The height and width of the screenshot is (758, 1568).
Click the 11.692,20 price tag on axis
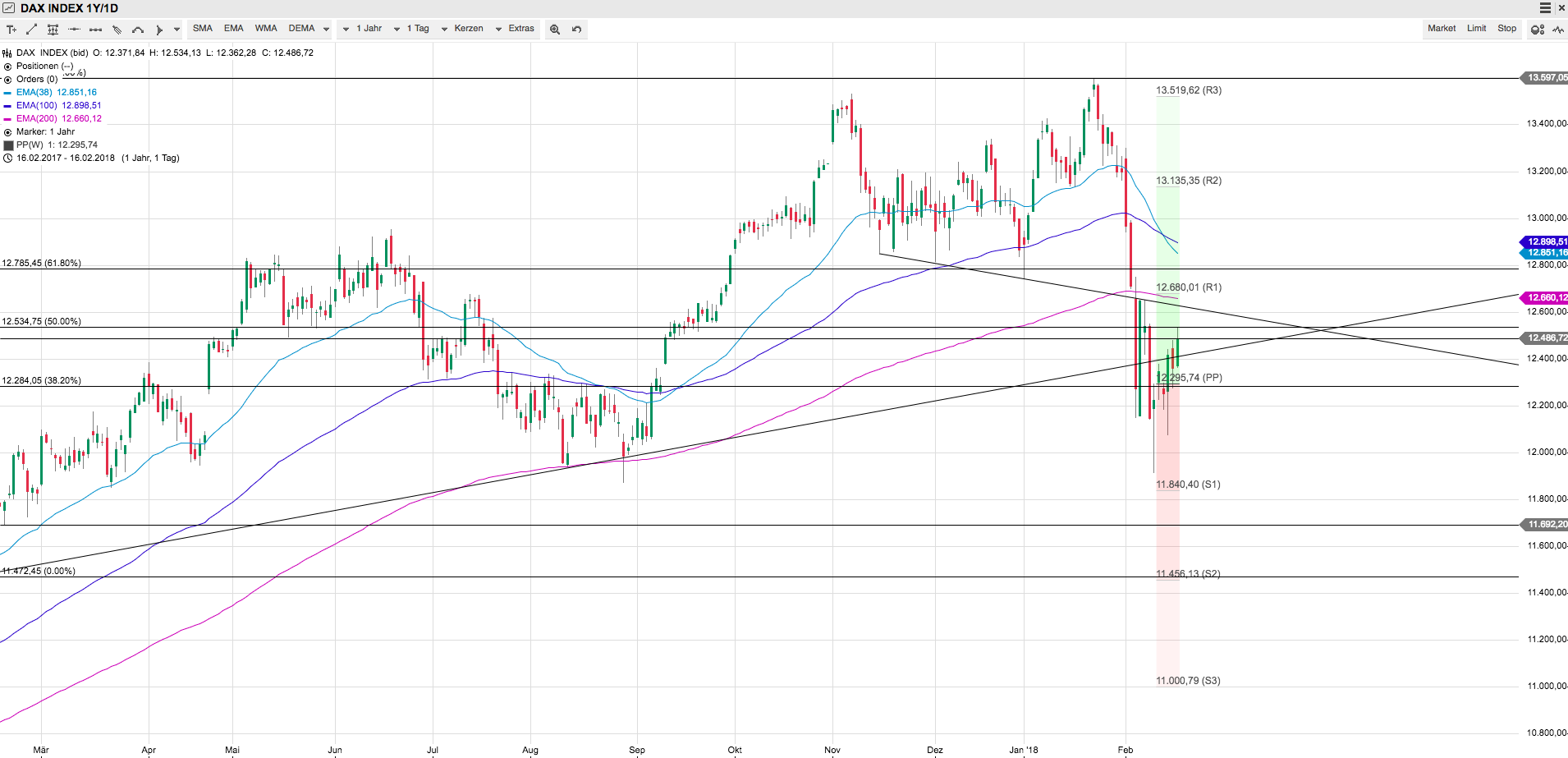point(1544,525)
